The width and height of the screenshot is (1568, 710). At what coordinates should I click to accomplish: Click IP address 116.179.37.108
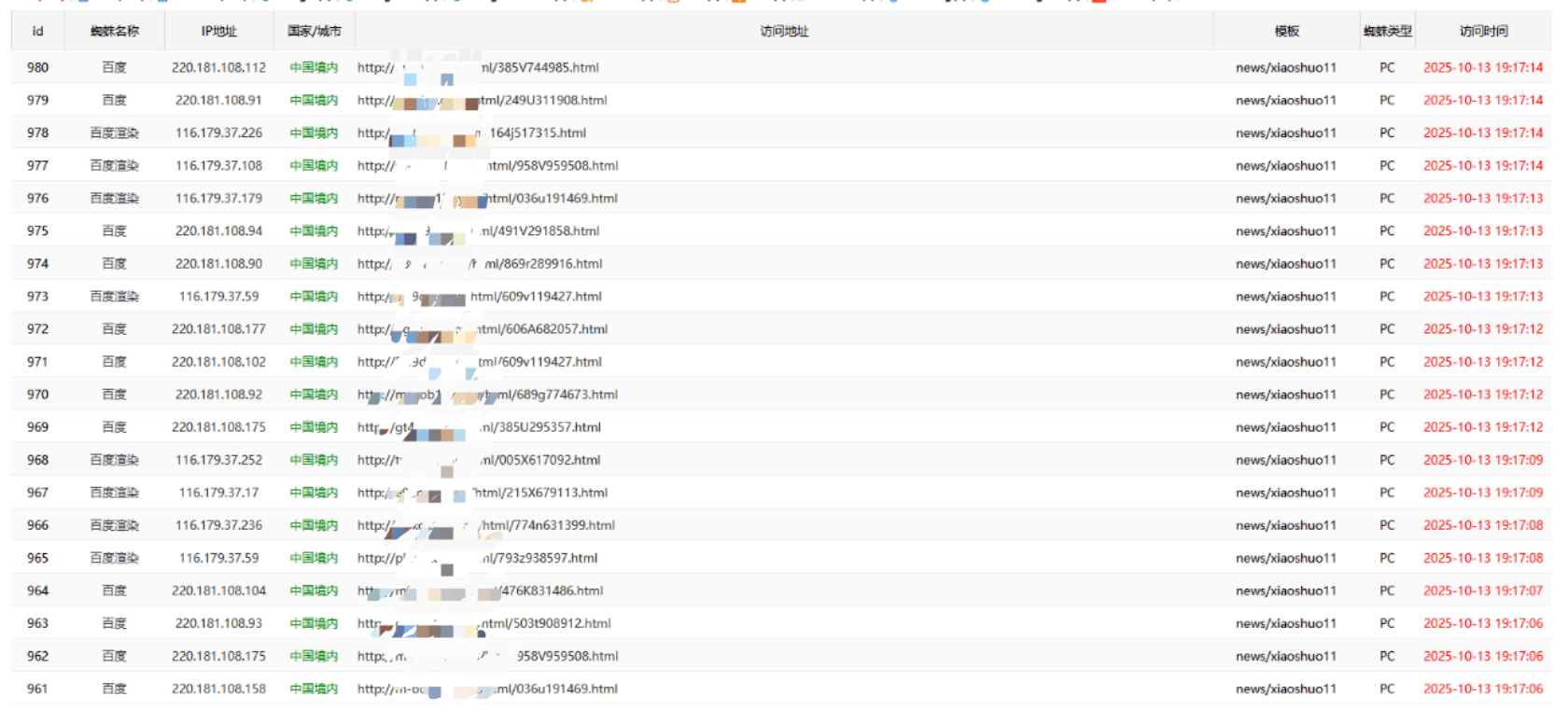pyautogui.click(x=218, y=166)
